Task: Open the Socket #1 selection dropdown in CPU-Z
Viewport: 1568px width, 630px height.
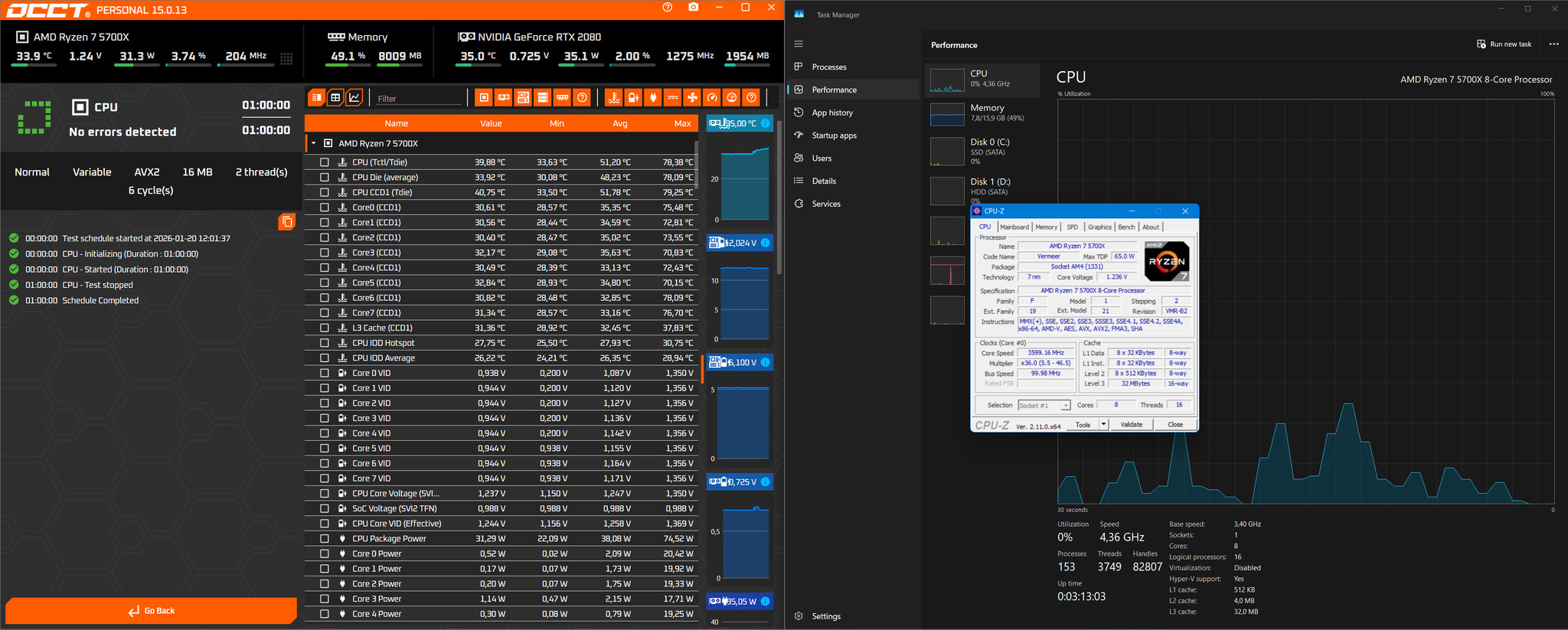Action: point(1044,406)
